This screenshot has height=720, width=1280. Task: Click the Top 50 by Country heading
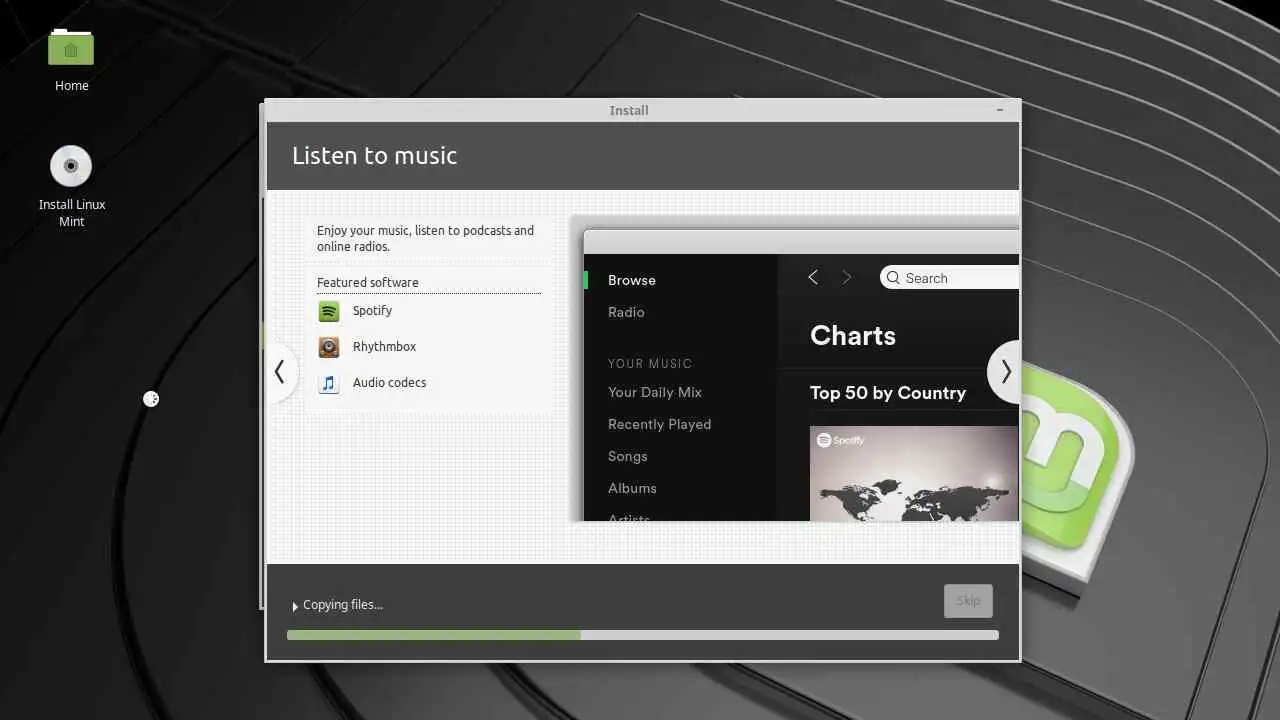click(888, 393)
